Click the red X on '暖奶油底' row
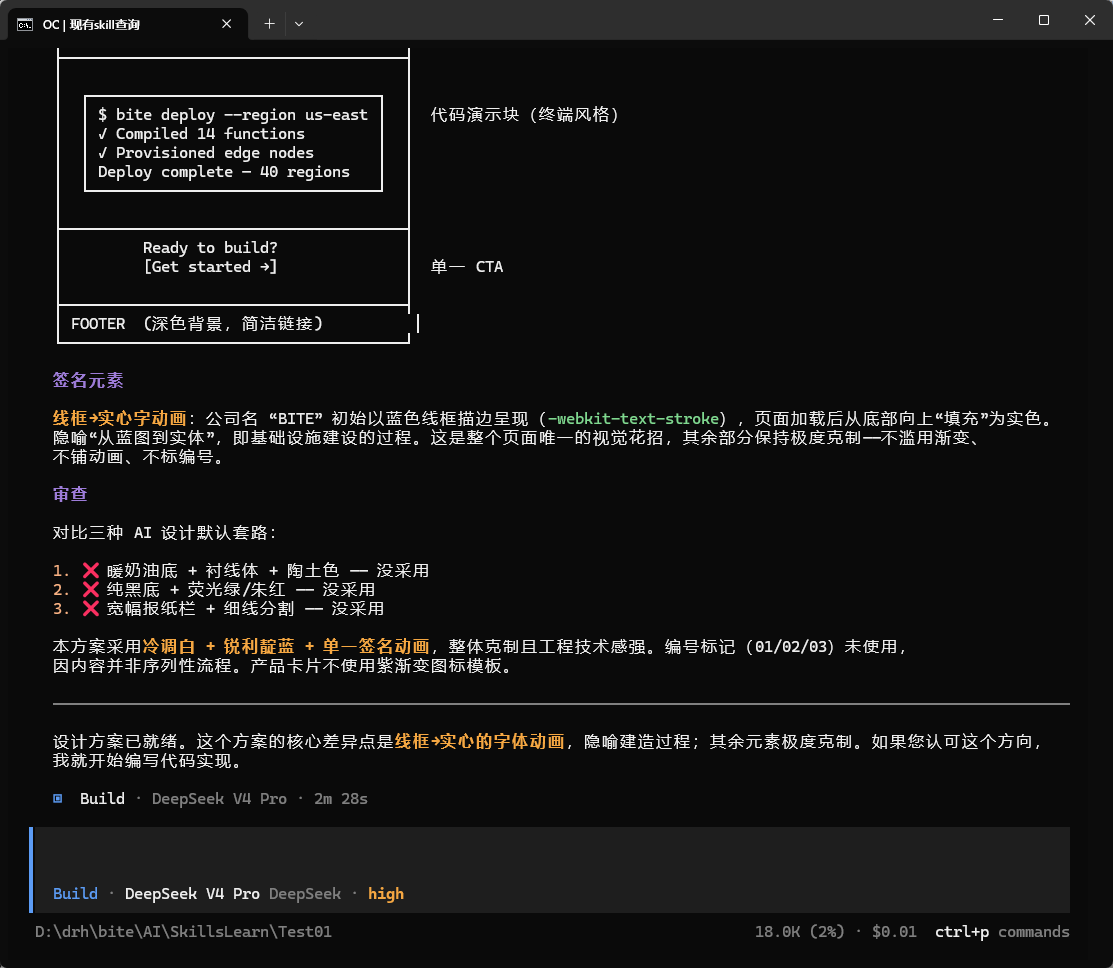Viewport: 1113px width, 968px height. tap(90, 571)
